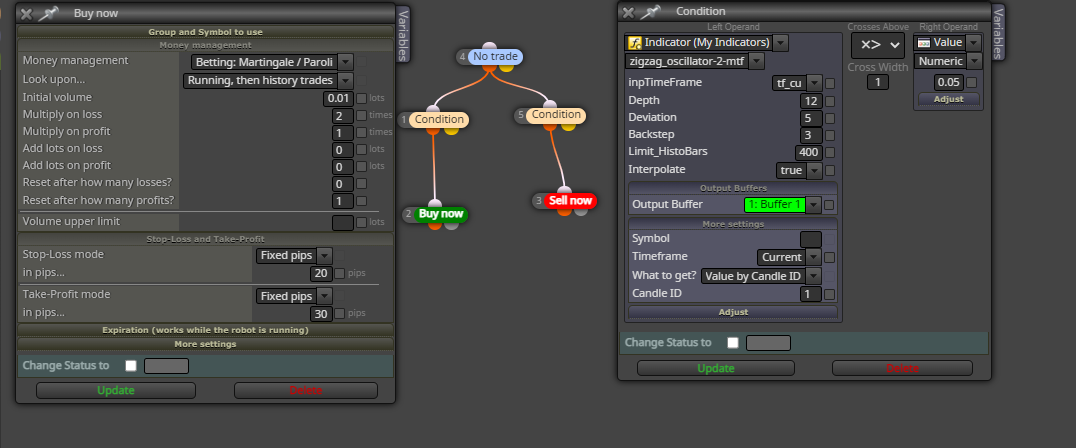The width and height of the screenshot is (1076, 448).
Task: Click the Limit_HistoBars 400 field
Action: 809,152
